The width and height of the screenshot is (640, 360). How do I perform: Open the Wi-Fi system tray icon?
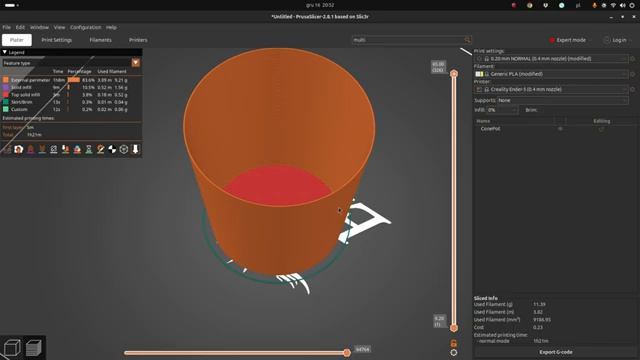coord(613,5)
